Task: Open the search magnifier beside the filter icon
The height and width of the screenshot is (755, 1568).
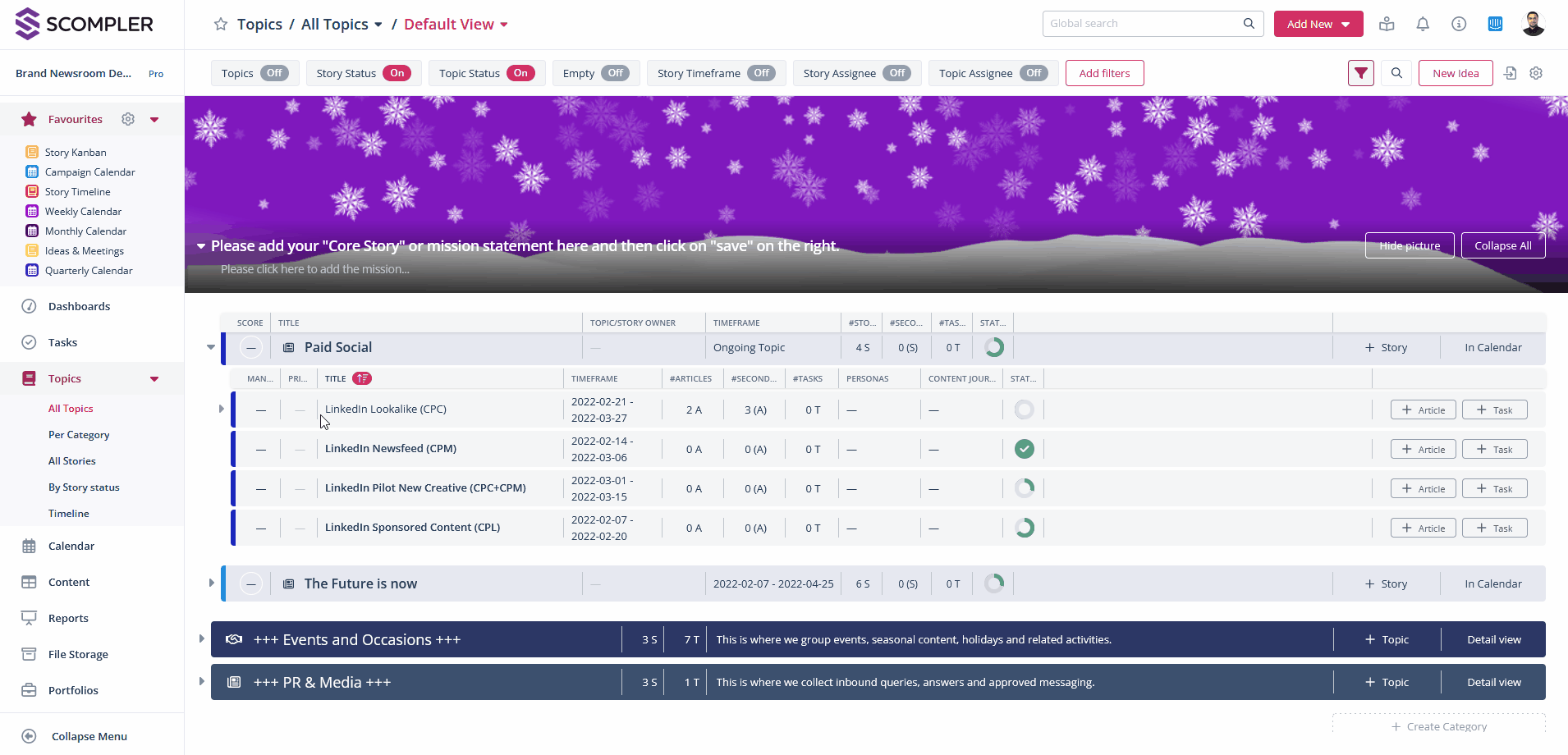Action: (x=1396, y=73)
